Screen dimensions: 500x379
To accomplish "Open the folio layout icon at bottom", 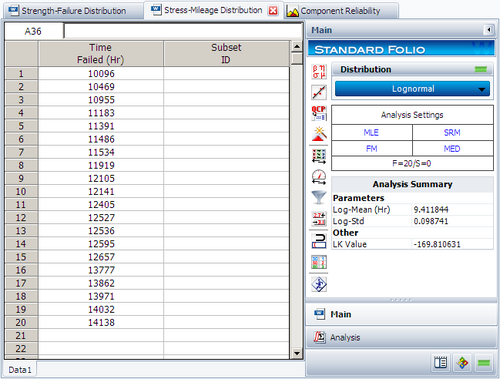I will pos(440,363).
